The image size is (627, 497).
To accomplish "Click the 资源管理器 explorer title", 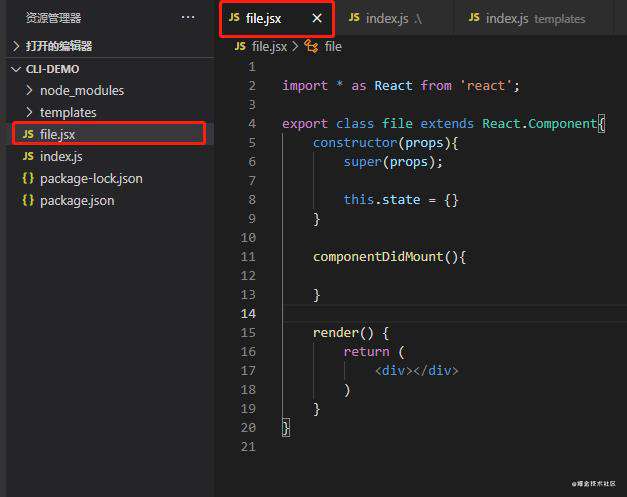I will click(x=53, y=18).
